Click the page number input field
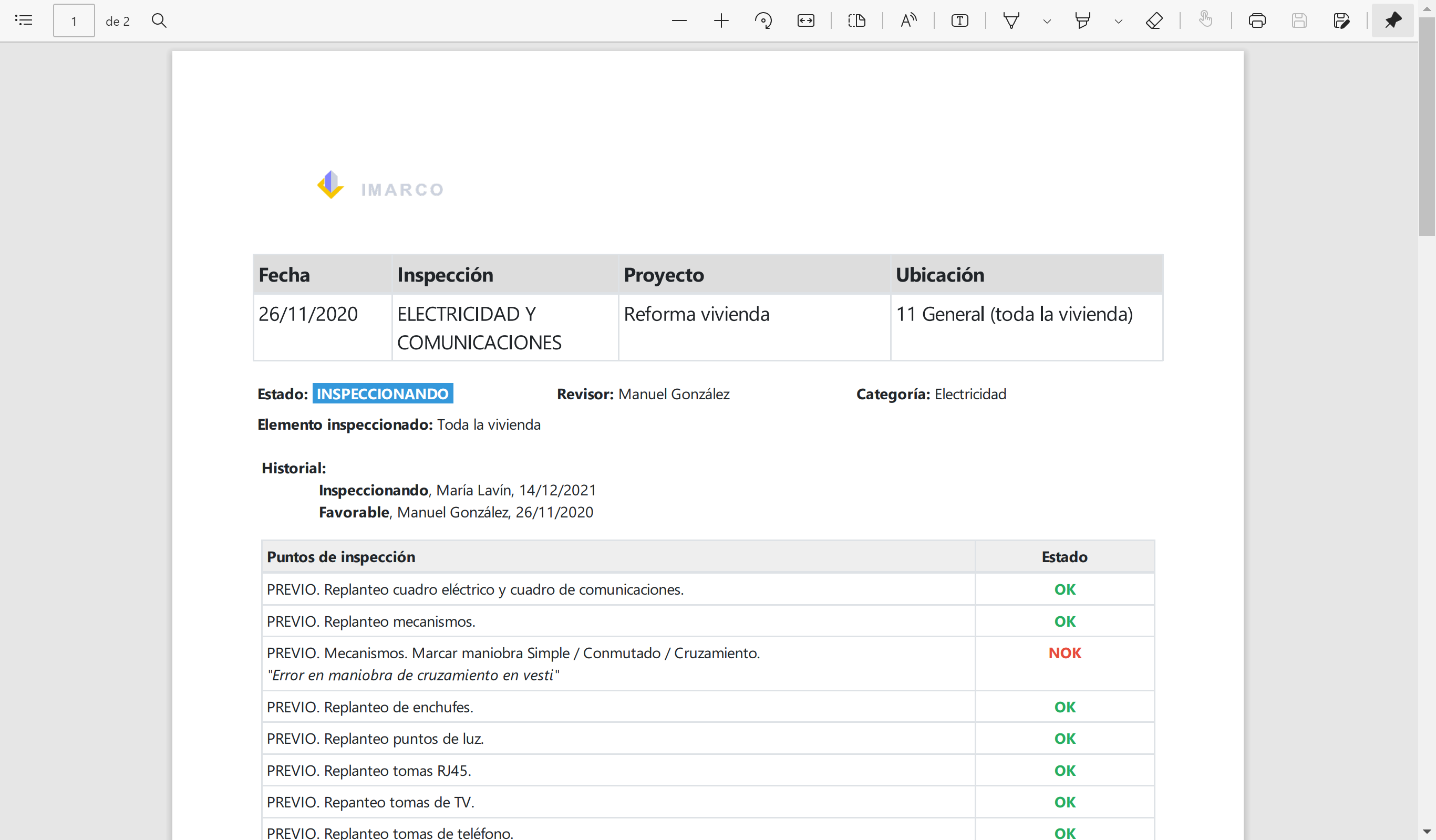Image resolution: width=1436 pixels, height=840 pixels. click(74, 21)
